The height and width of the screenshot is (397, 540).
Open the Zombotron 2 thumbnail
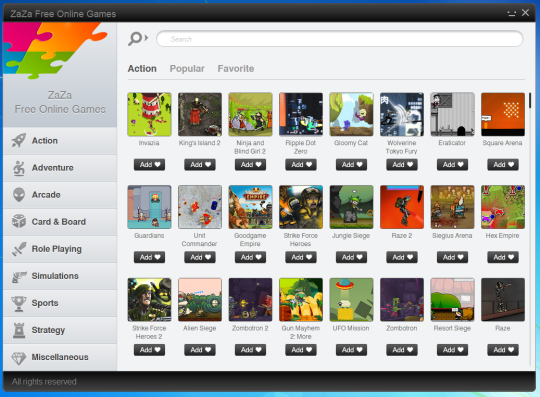coord(250,300)
